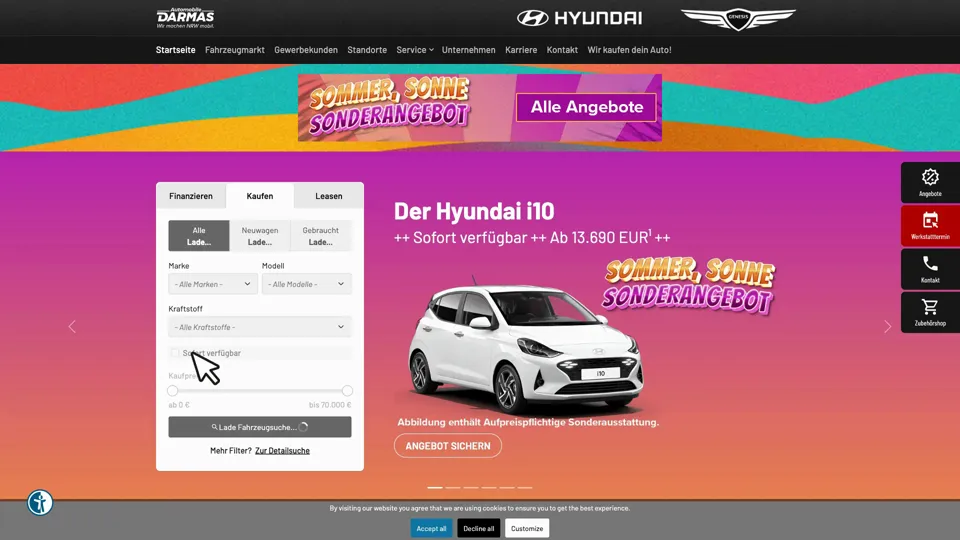This screenshot has height=540, width=960.
Task: Open the Zur Detailsuche link
Action: (282, 451)
